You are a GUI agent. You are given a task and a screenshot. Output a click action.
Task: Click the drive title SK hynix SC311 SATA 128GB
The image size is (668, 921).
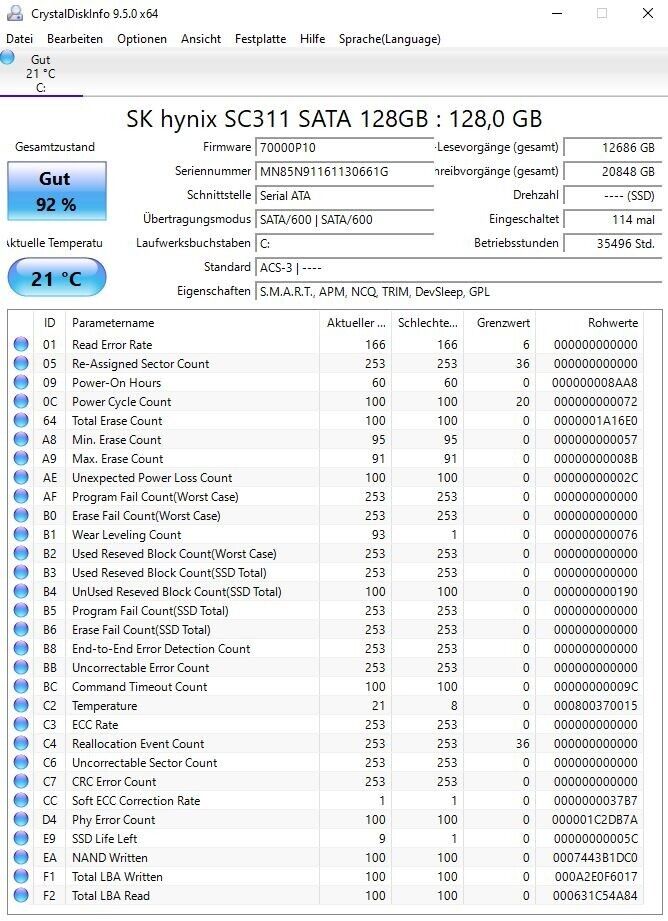334,119
